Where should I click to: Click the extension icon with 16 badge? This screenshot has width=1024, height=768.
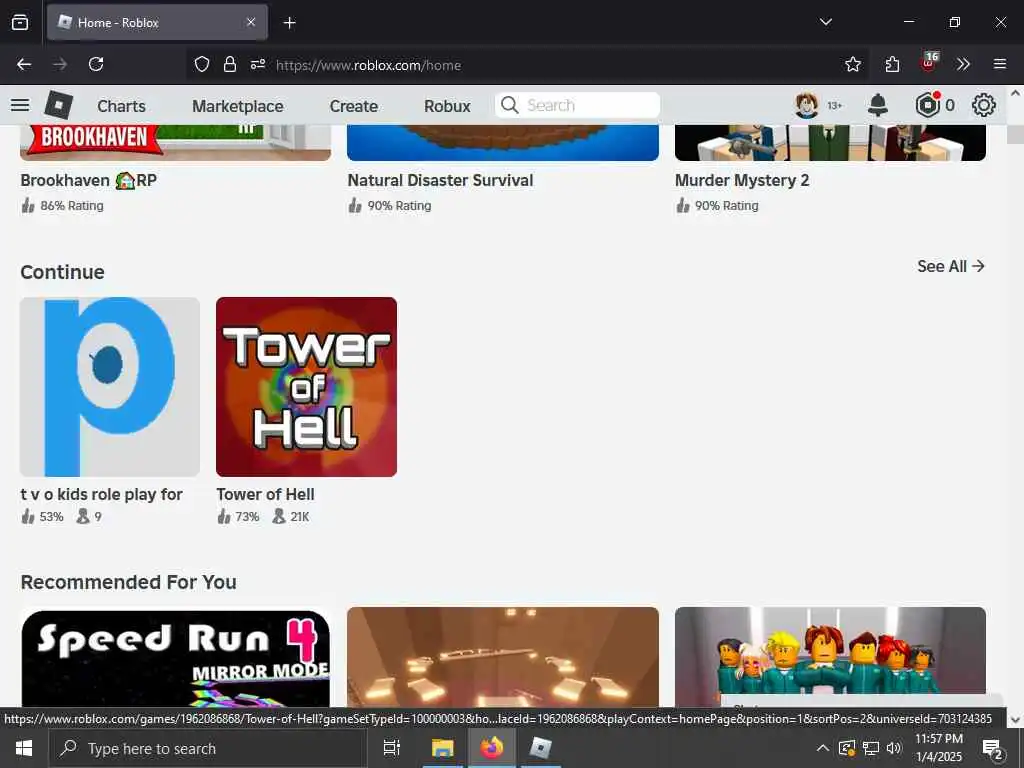click(x=929, y=62)
